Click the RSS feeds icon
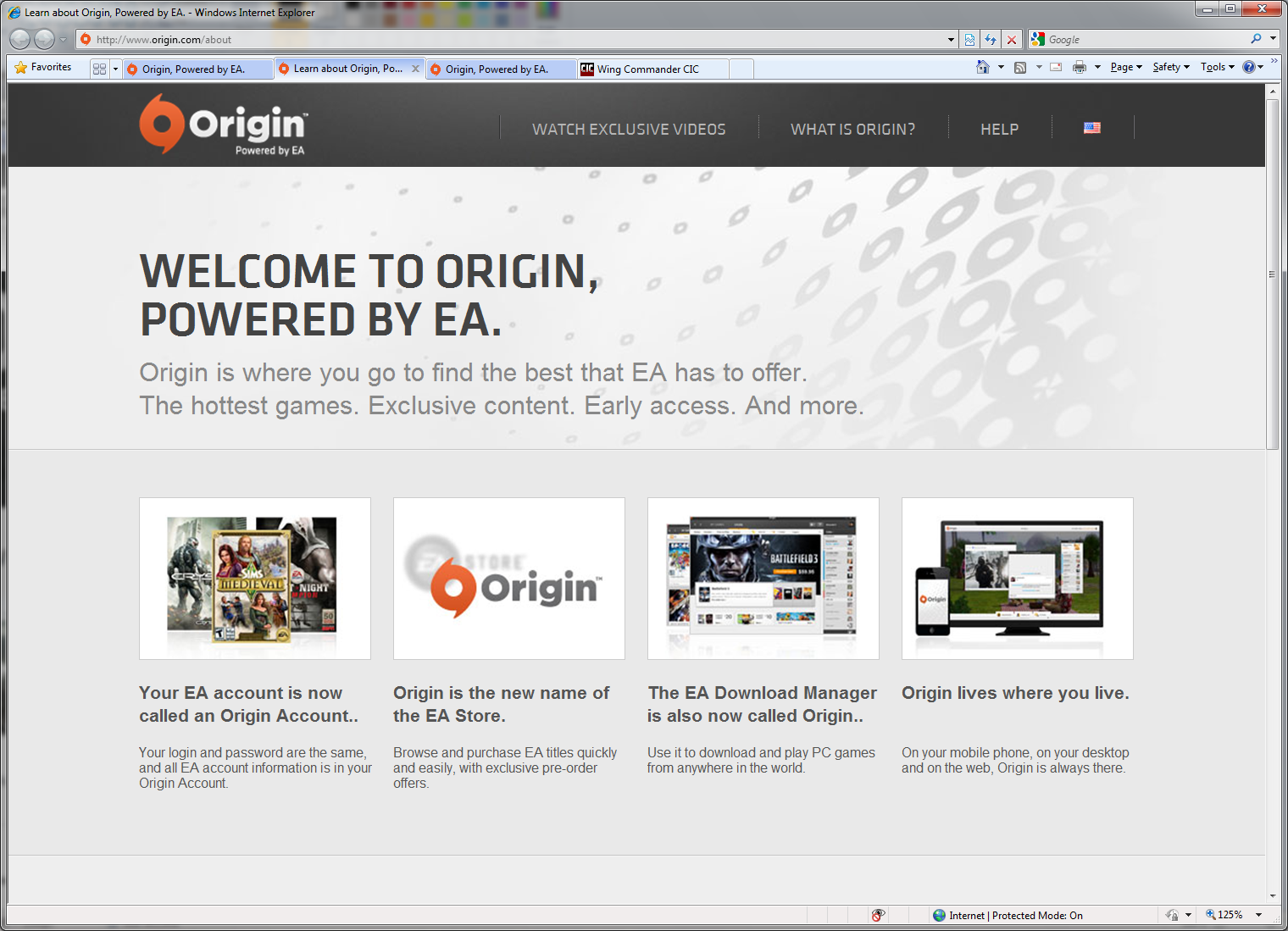This screenshot has height=931, width=1288. 1020,67
